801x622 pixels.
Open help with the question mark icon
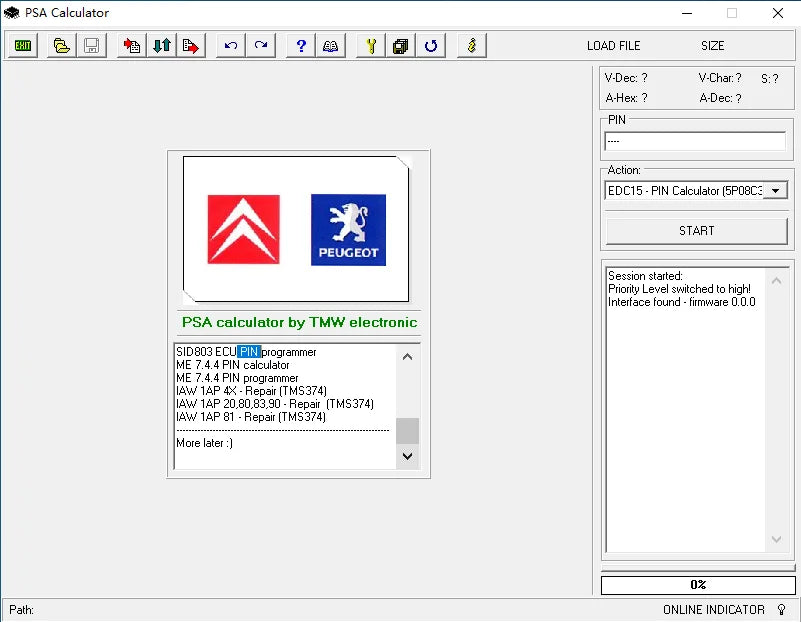(x=301, y=46)
